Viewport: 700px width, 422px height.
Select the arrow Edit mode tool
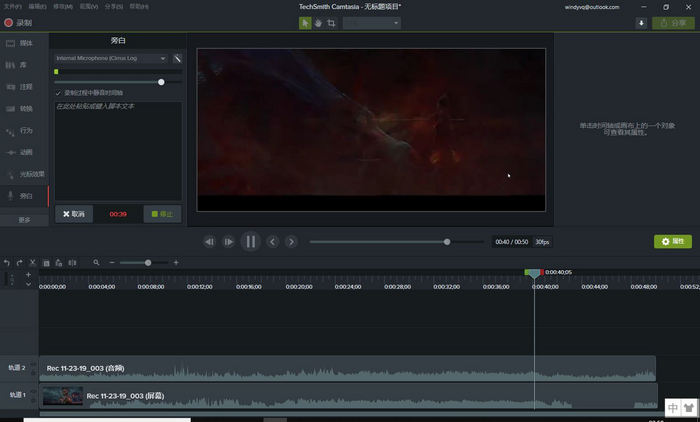coord(305,23)
